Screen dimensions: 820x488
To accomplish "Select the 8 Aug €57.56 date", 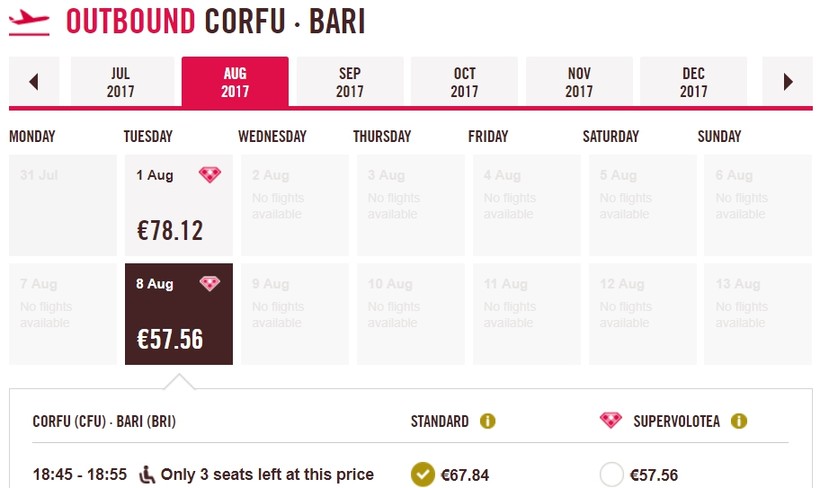I will 178,314.
